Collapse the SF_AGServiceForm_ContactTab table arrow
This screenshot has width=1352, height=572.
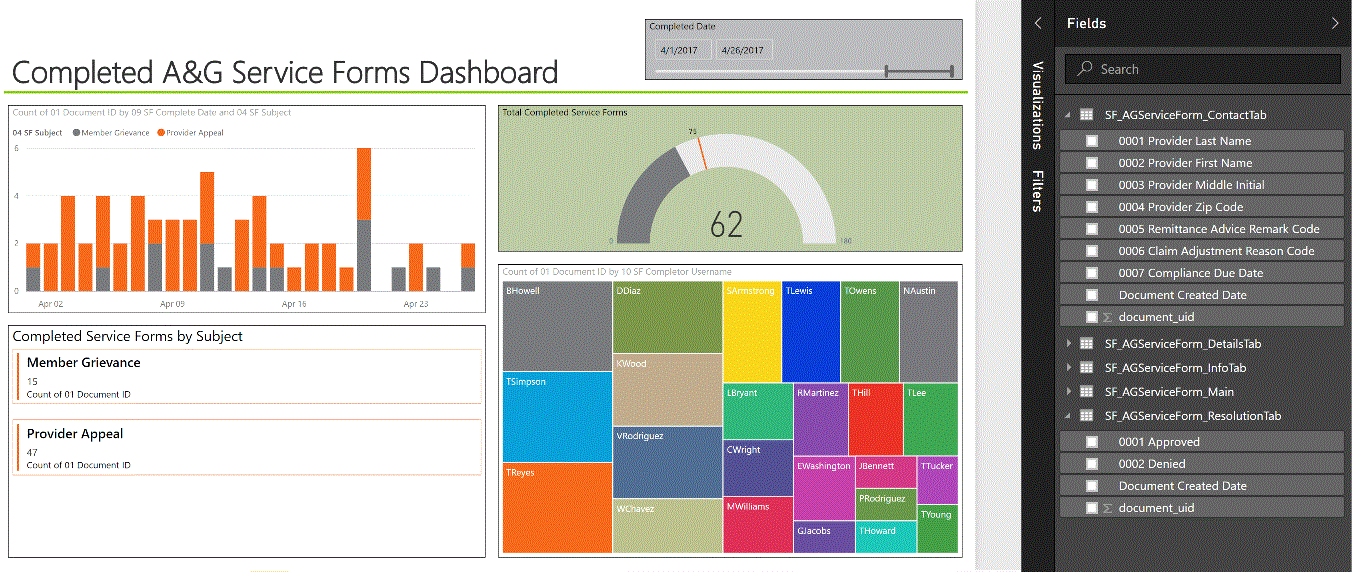(x=1068, y=115)
